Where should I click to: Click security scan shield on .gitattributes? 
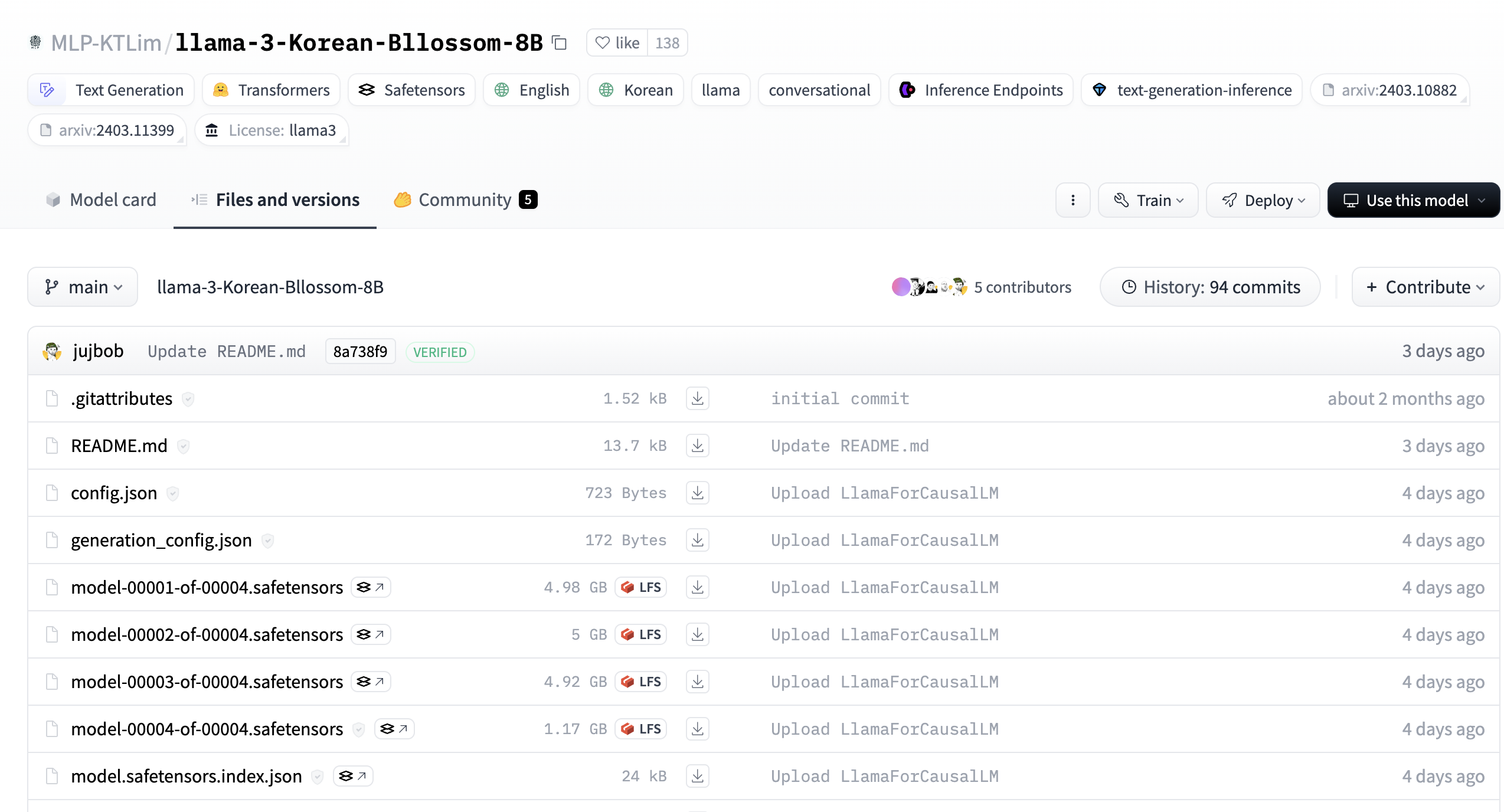tap(188, 400)
